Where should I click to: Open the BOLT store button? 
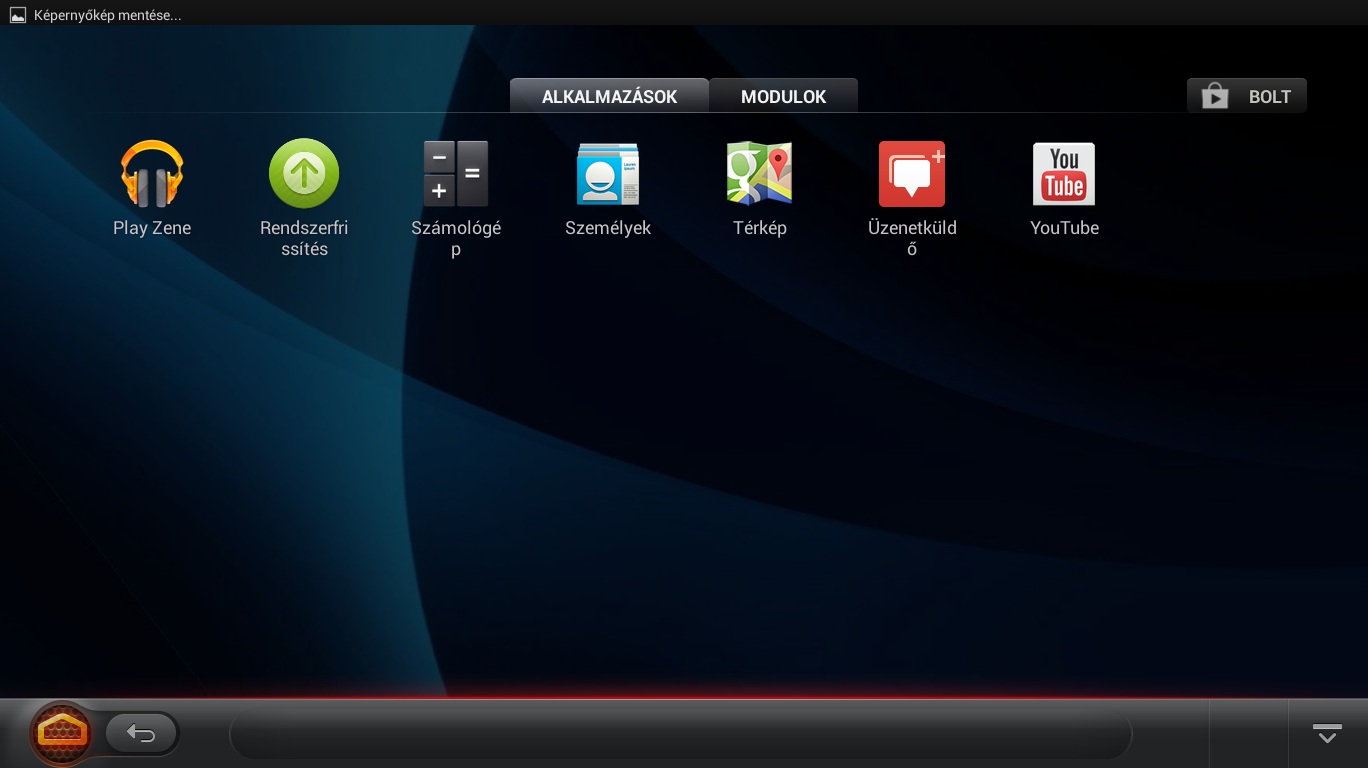pyautogui.click(x=1247, y=96)
